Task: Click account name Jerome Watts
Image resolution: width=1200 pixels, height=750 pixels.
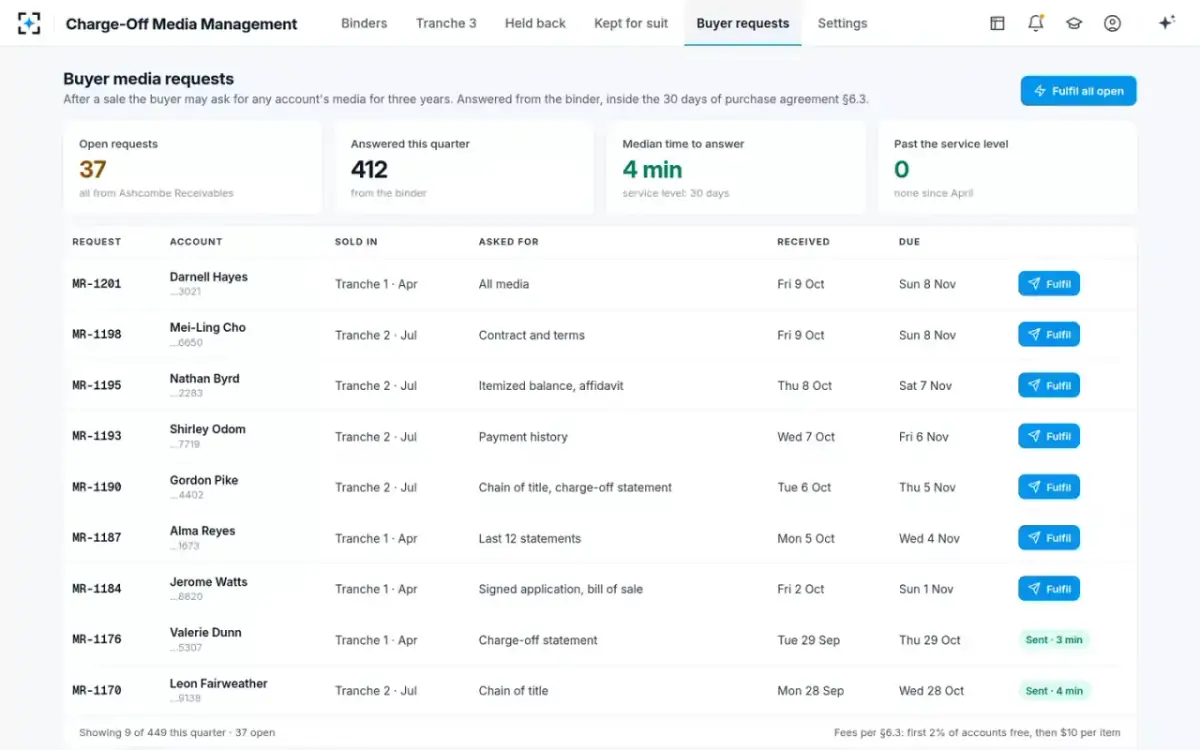Action: point(209,582)
